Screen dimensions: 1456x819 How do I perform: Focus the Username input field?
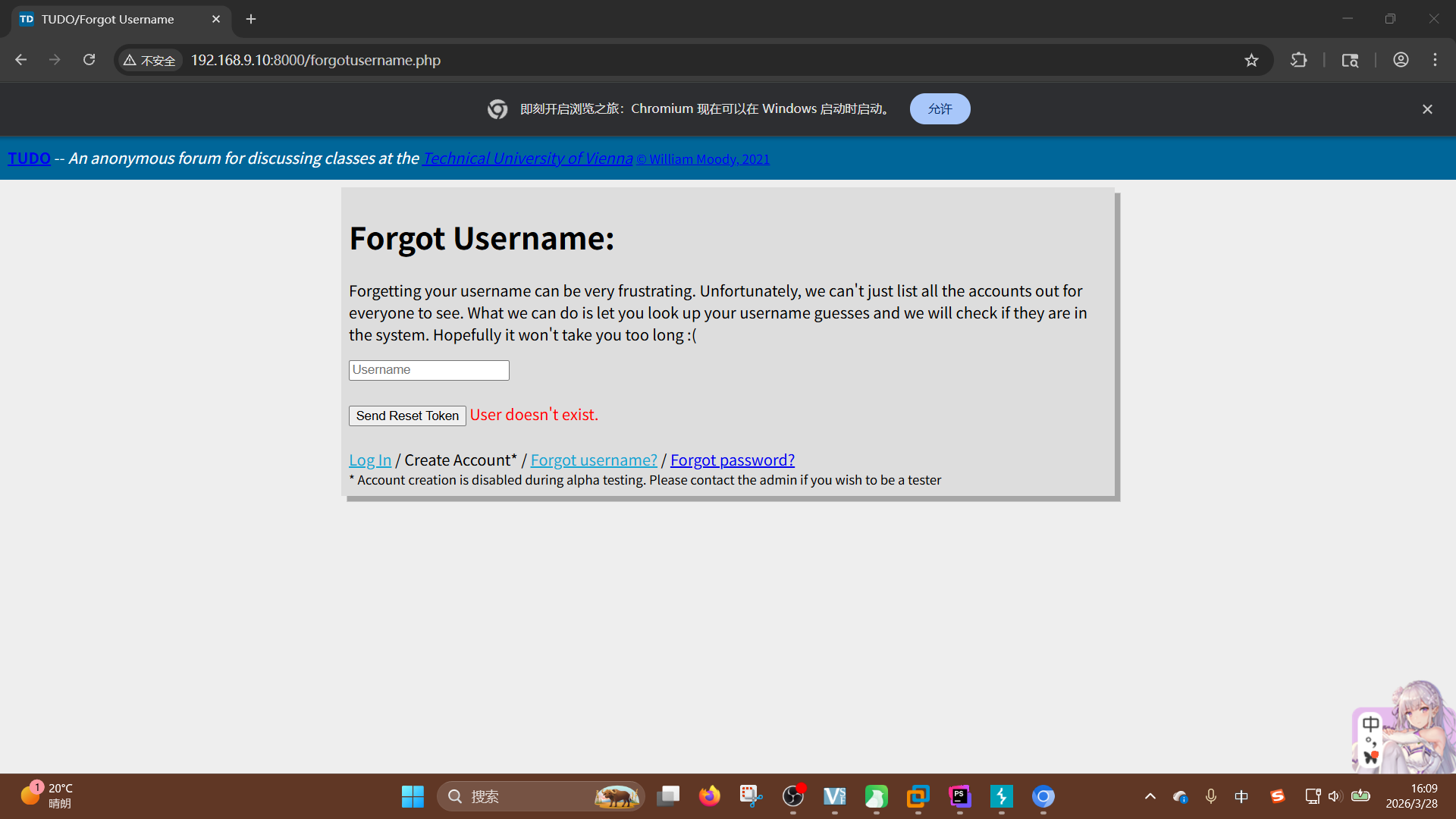pyautogui.click(x=428, y=370)
